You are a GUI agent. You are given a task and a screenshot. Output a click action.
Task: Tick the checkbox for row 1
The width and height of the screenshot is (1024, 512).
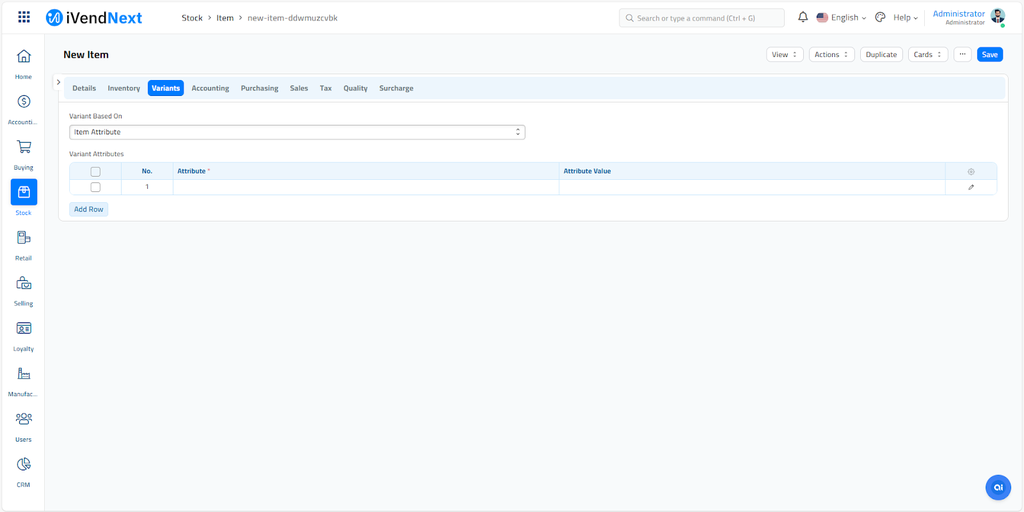[x=95, y=187]
